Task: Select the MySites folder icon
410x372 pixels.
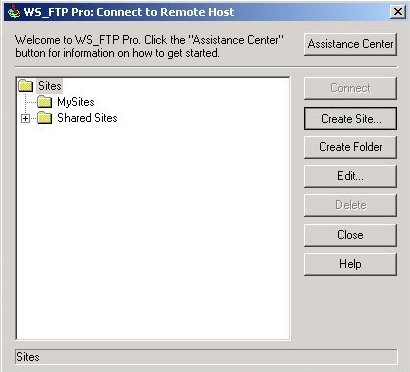Action: [x=44, y=102]
